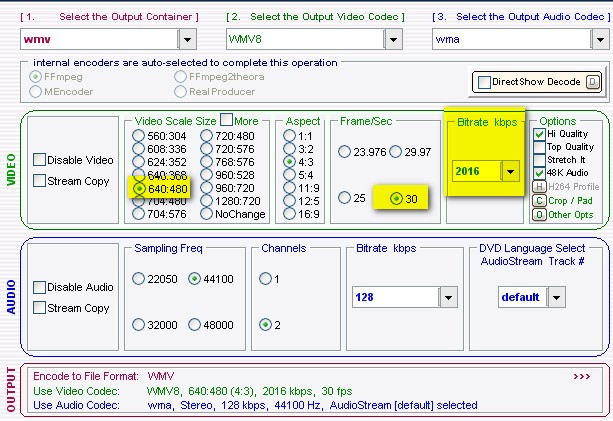The width and height of the screenshot is (613, 421).
Task: Open the Output Container wmv dropdown
Action: coord(187,38)
